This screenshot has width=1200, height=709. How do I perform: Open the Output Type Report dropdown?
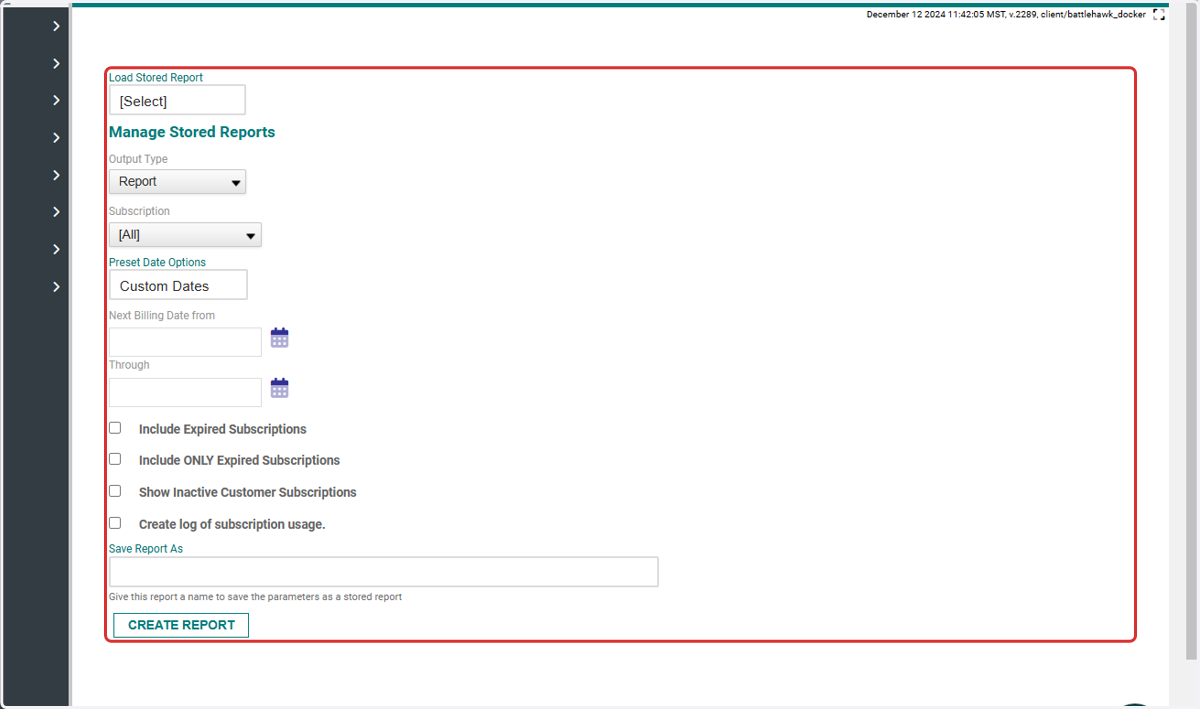(177, 182)
